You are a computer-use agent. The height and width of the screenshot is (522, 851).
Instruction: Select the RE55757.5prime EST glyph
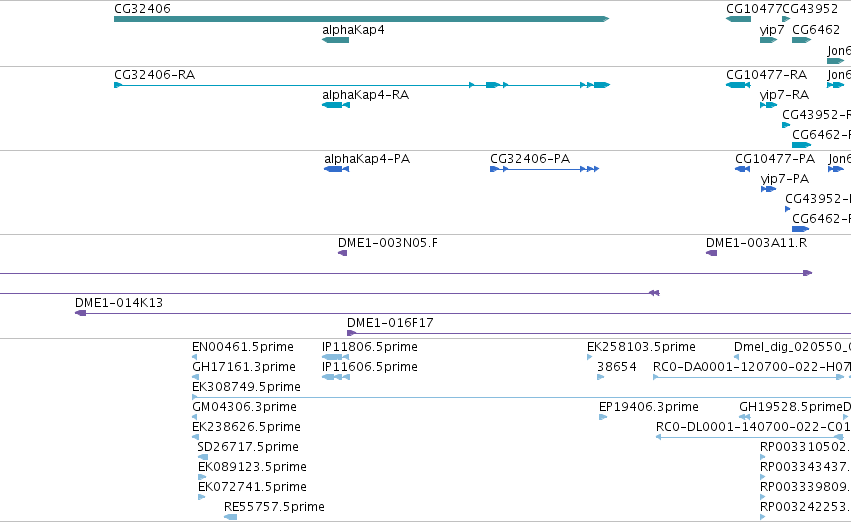click(x=231, y=517)
